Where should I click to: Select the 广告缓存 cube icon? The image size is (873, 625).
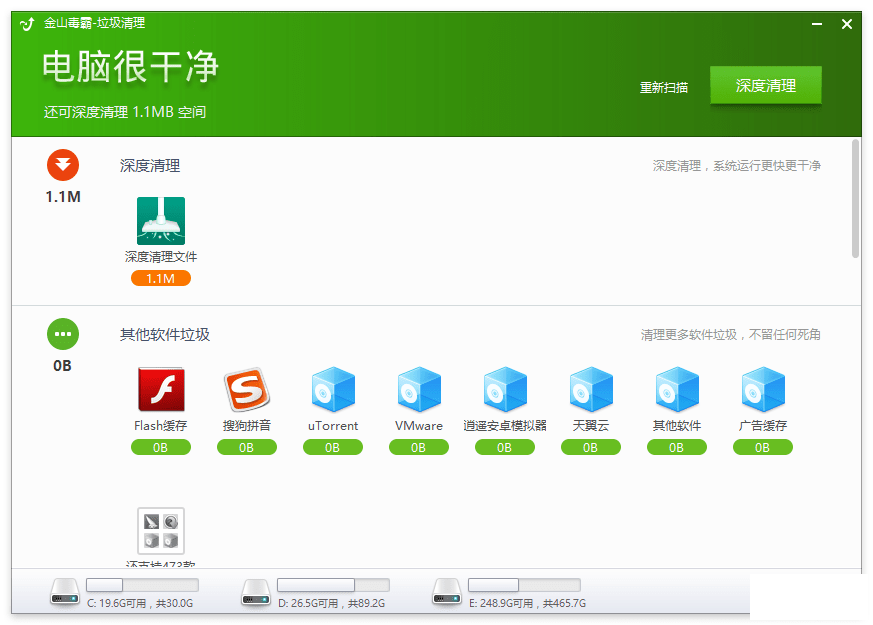click(763, 389)
